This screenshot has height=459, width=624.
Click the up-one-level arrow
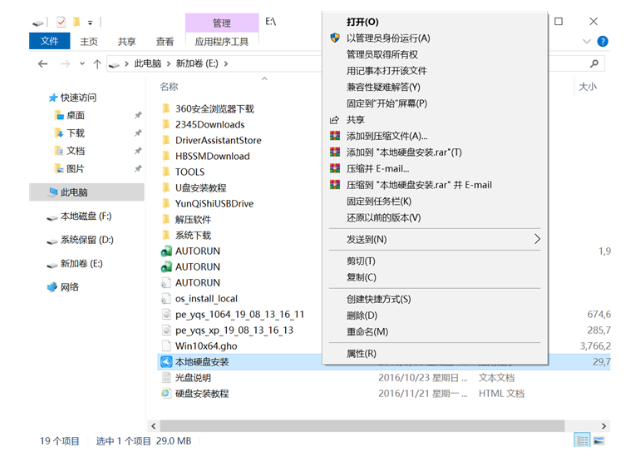point(94,63)
